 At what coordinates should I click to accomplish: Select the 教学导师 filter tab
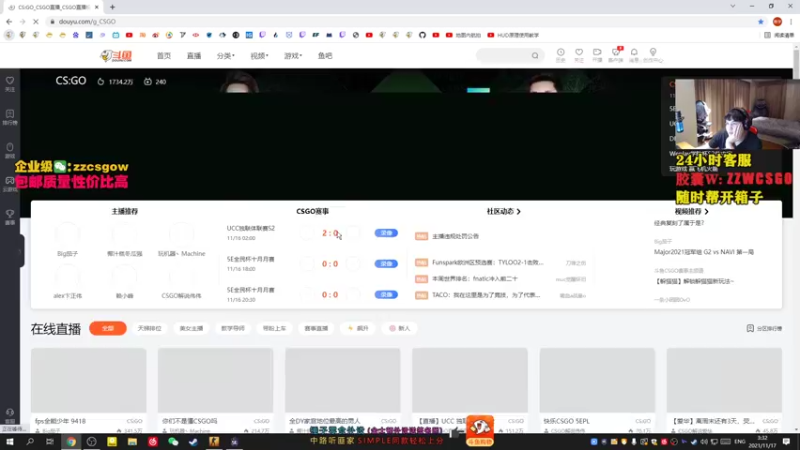point(233,328)
